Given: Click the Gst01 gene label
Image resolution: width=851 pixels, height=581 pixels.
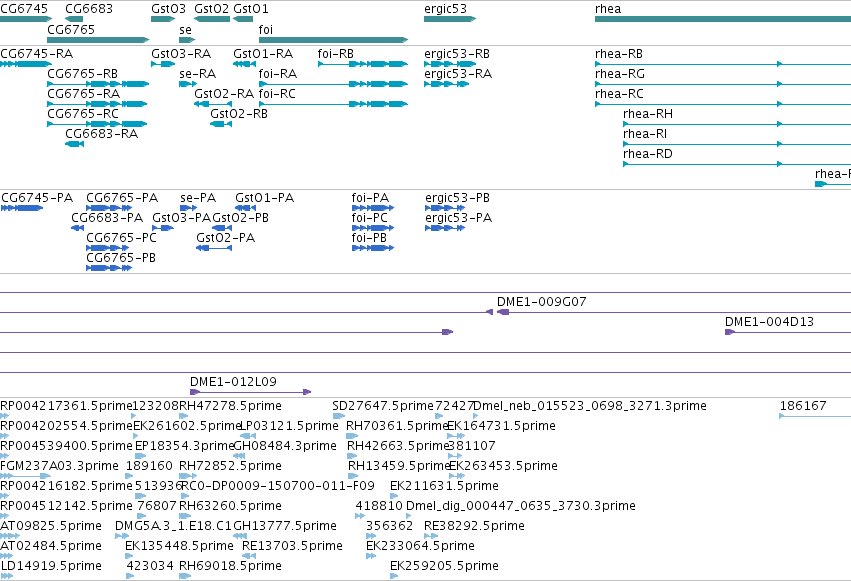Looking at the screenshot, I should click(251, 9).
